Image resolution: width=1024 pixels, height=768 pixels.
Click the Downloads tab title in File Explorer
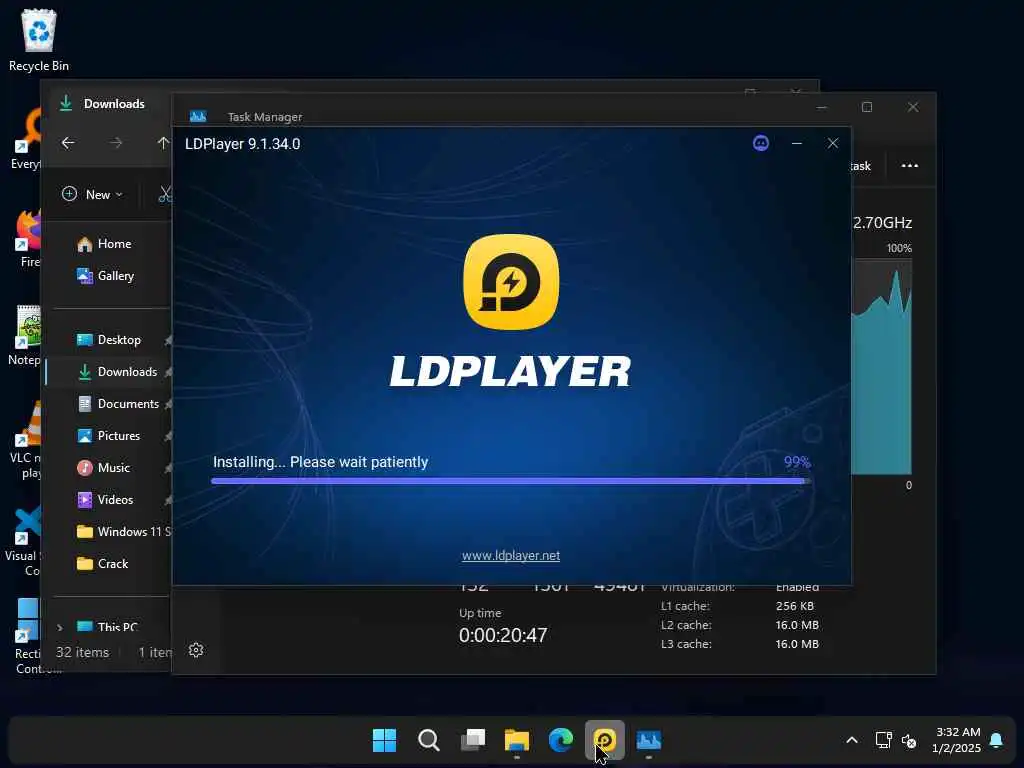click(x=114, y=104)
